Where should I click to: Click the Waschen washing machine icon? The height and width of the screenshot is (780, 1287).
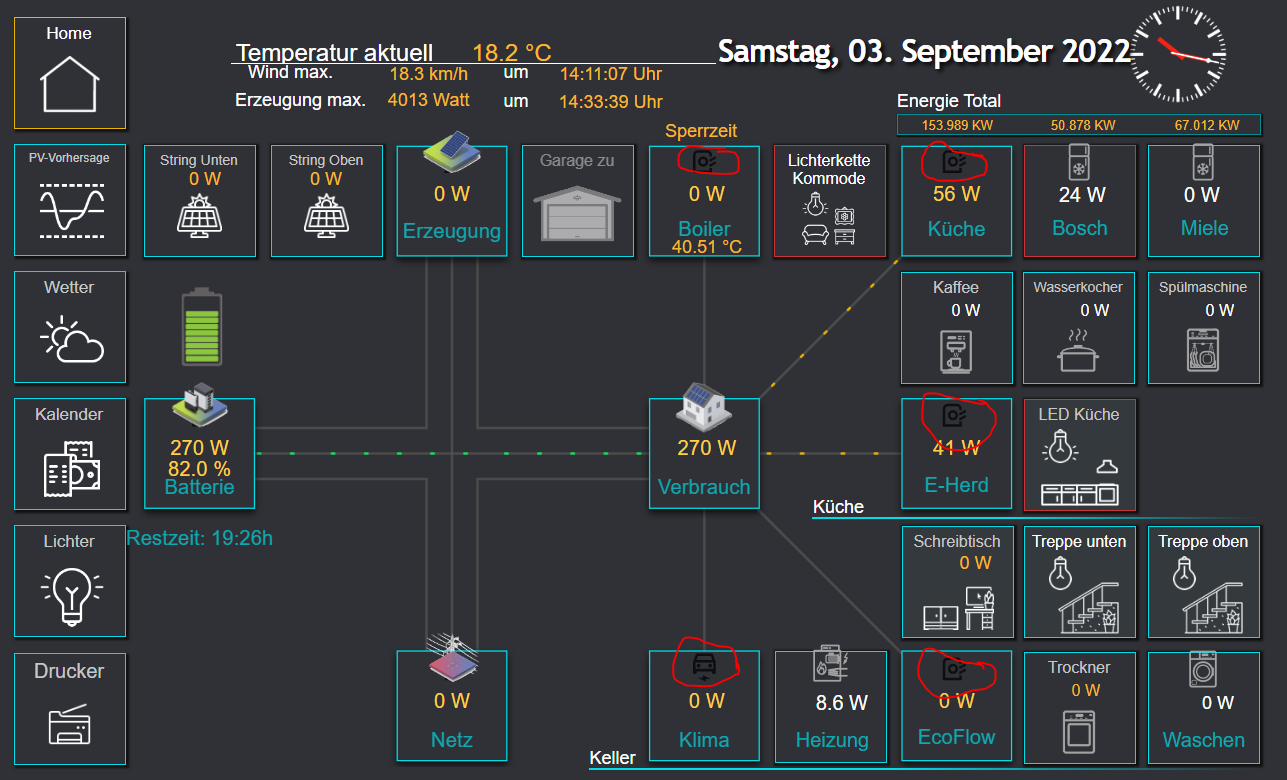tap(1202, 669)
